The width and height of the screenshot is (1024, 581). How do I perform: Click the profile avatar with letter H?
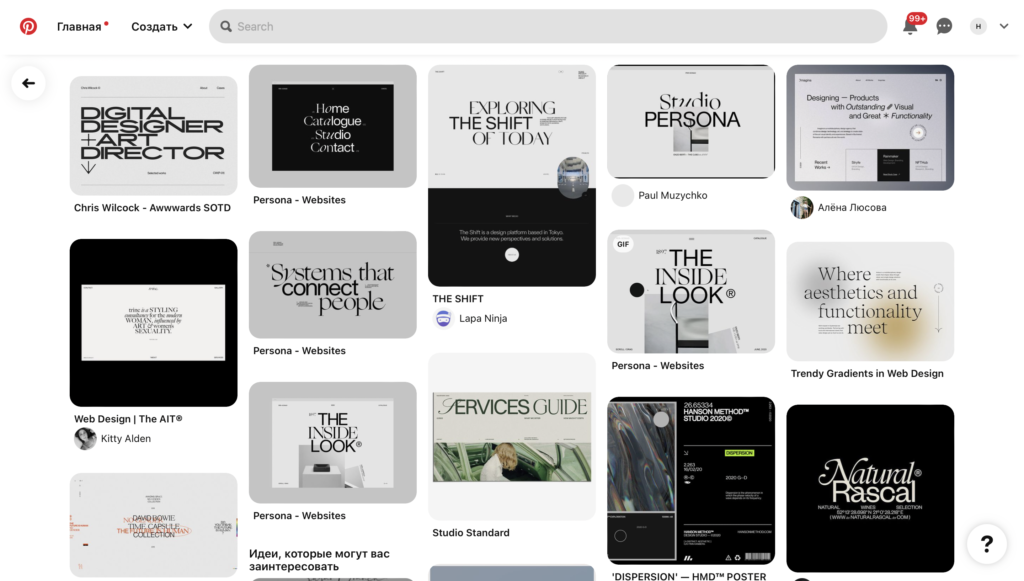point(978,26)
